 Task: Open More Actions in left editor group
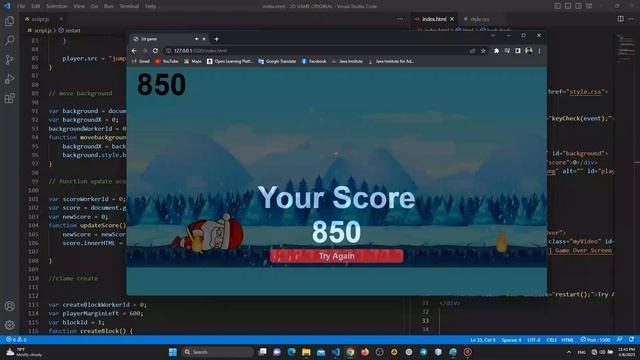(x=400, y=19)
